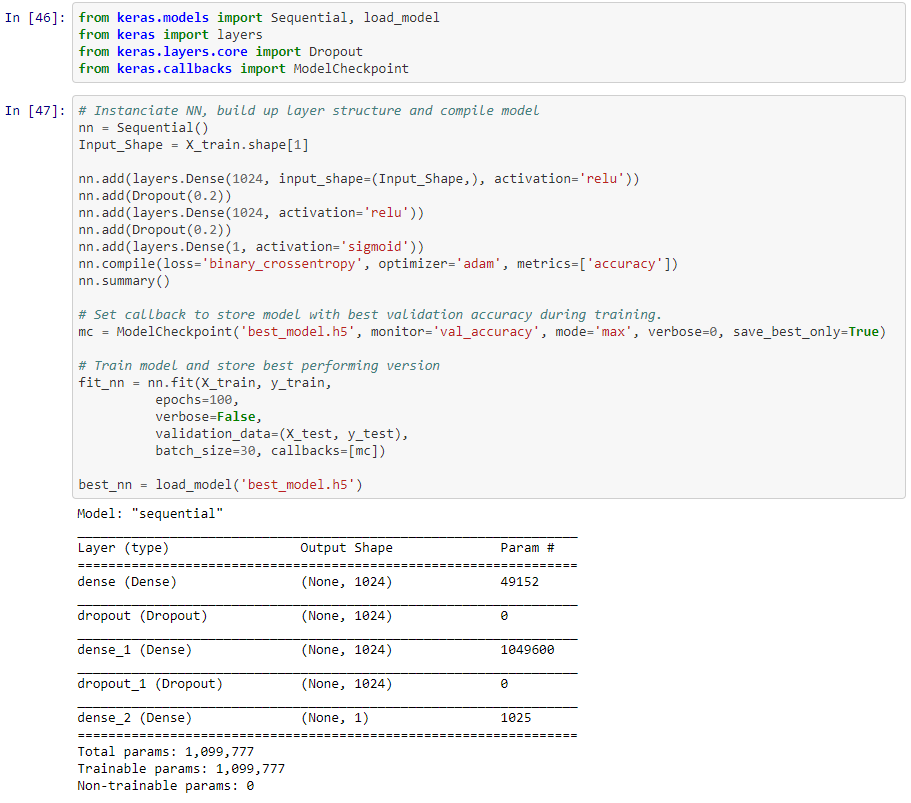This screenshot has width=911, height=803.
Task: Click the Non-trainable params: 0 line
Action: 166,786
